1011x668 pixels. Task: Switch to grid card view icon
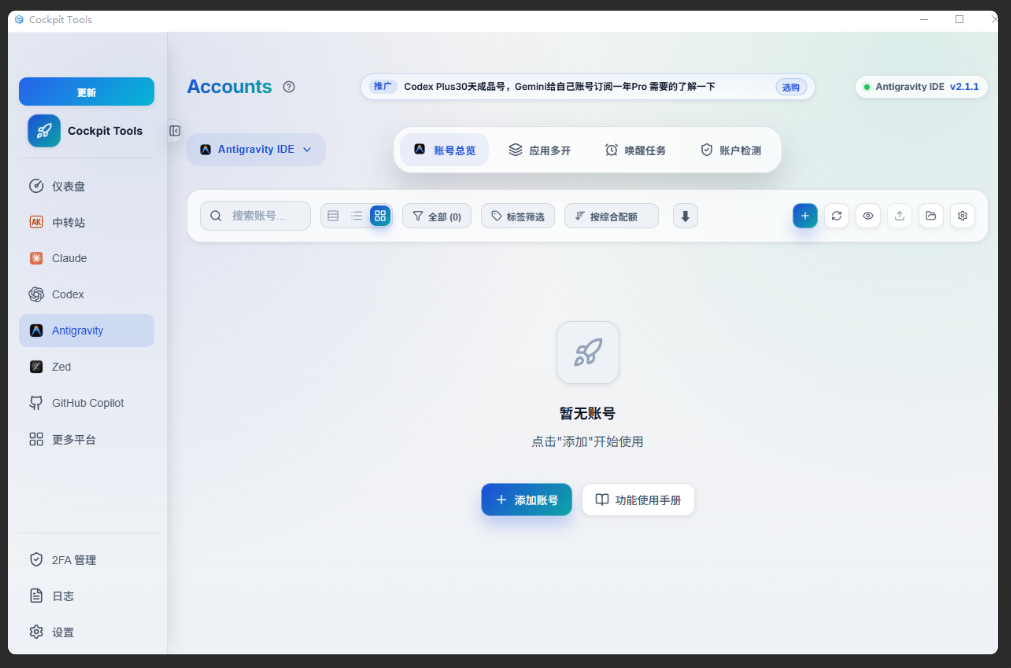pyautogui.click(x=380, y=216)
